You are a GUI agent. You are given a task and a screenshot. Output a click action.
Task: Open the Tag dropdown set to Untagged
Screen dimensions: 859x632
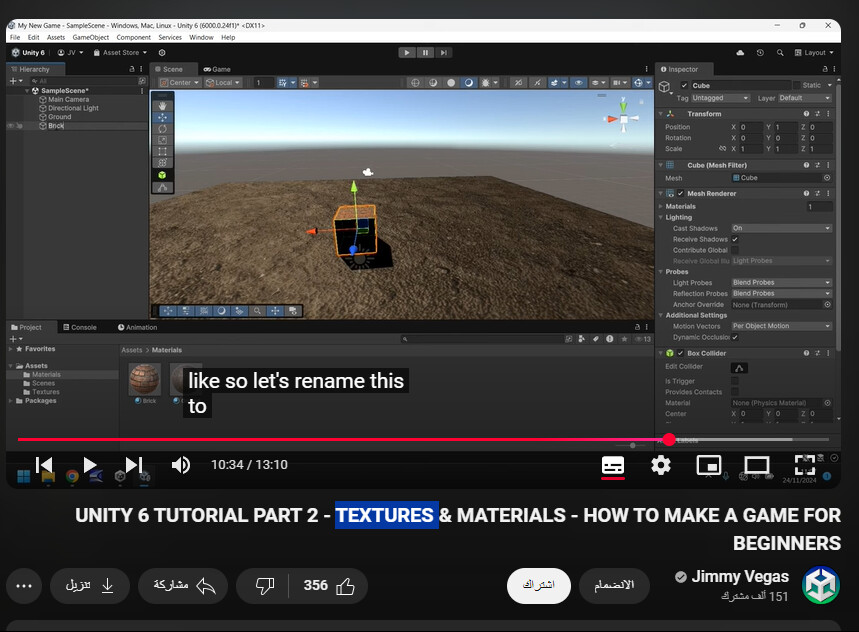tap(720, 98)
